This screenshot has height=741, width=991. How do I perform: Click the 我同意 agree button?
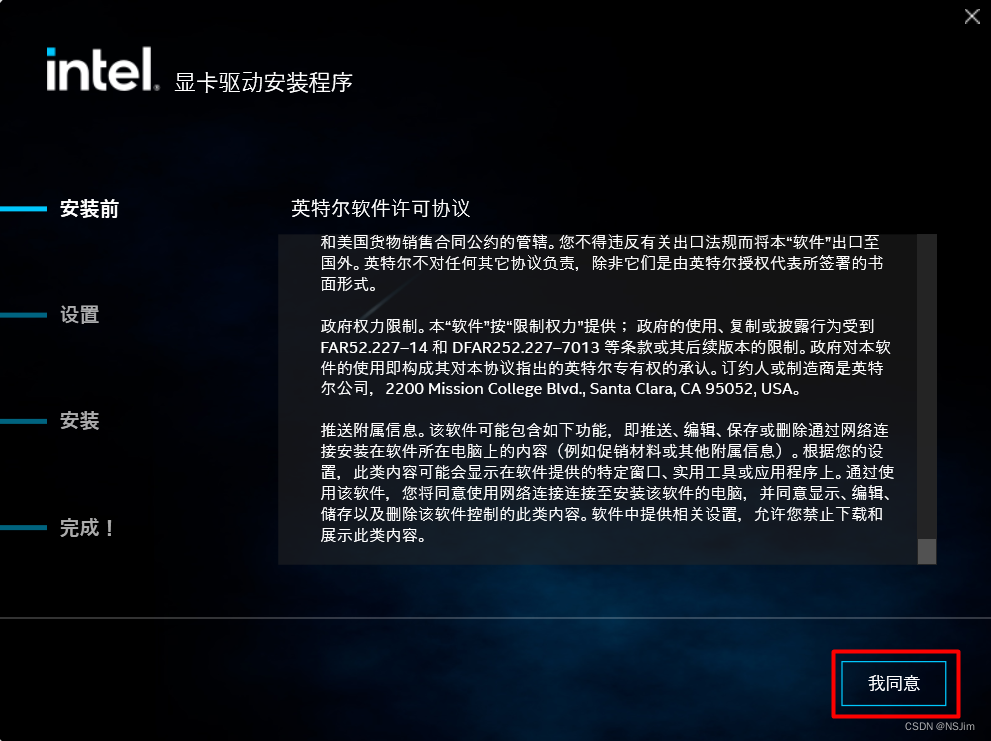[x=893, y=683]
